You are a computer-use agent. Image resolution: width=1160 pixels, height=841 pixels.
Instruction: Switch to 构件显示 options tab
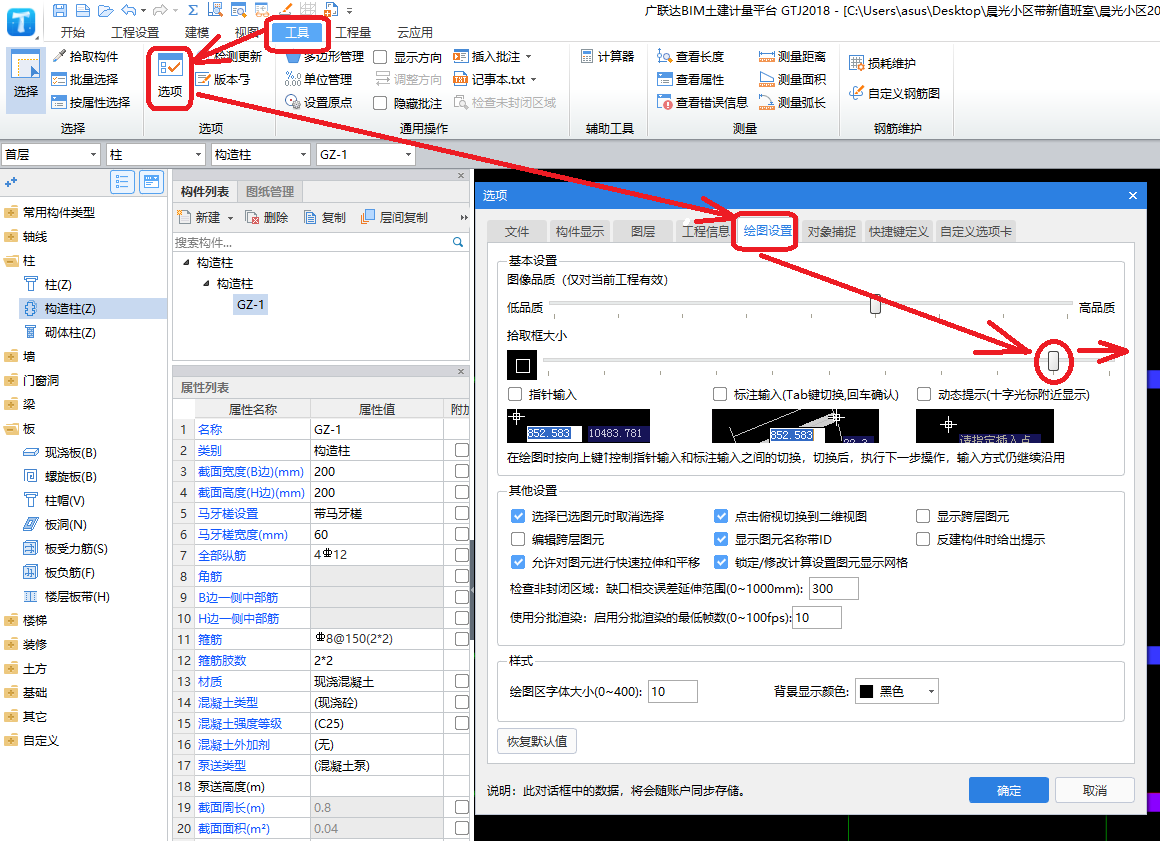580,232
